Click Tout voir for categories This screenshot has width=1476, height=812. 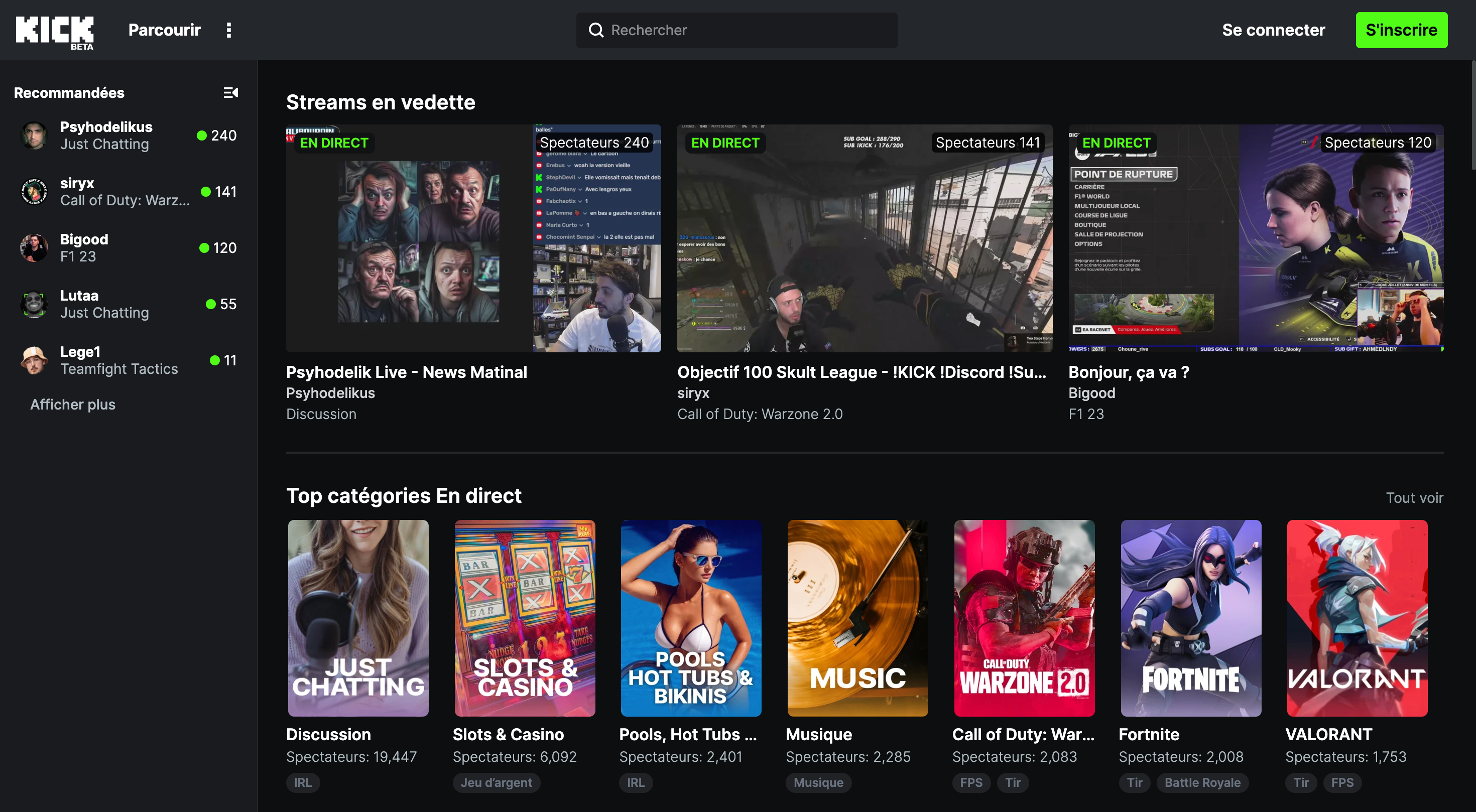coord(1414,498)
